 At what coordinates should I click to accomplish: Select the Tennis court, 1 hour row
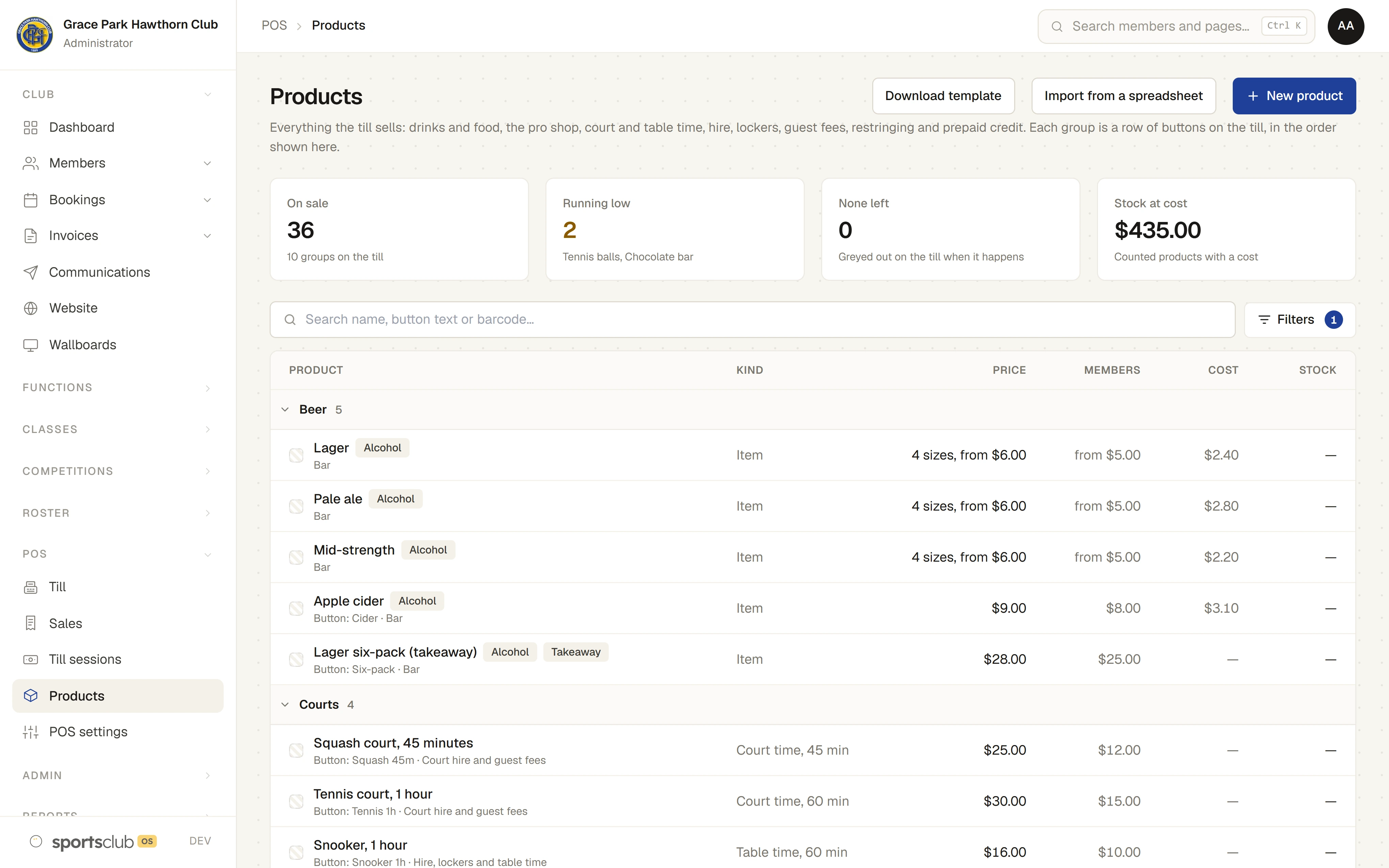(813, 801)
